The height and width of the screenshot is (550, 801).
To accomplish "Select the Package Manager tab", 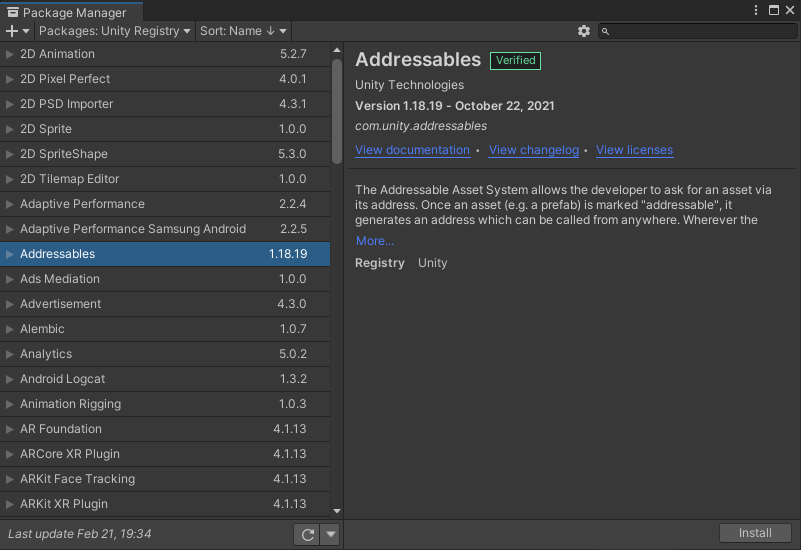I will 71,12.
